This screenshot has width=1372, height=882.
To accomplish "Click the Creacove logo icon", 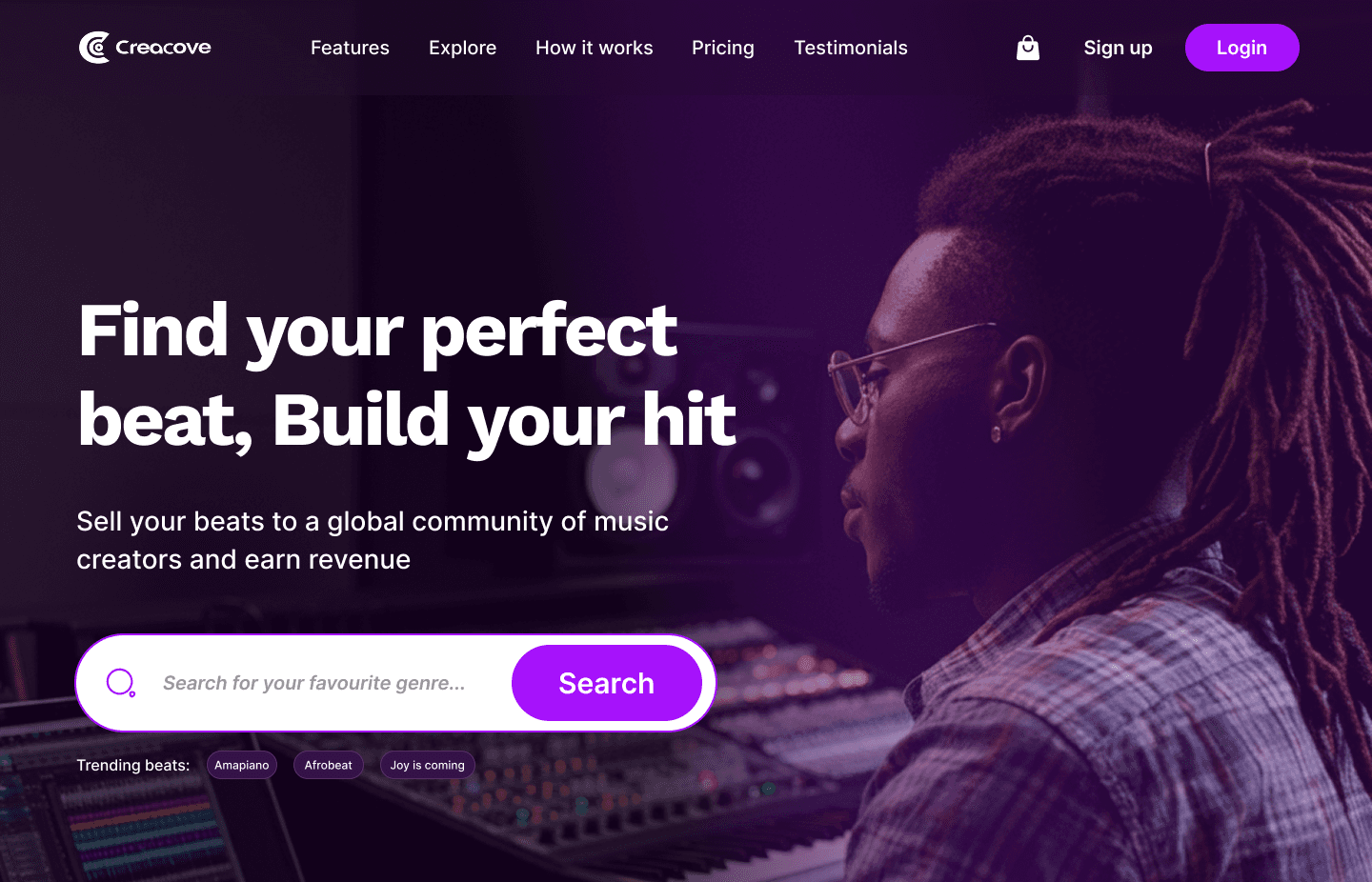I will tap(94, 48).
